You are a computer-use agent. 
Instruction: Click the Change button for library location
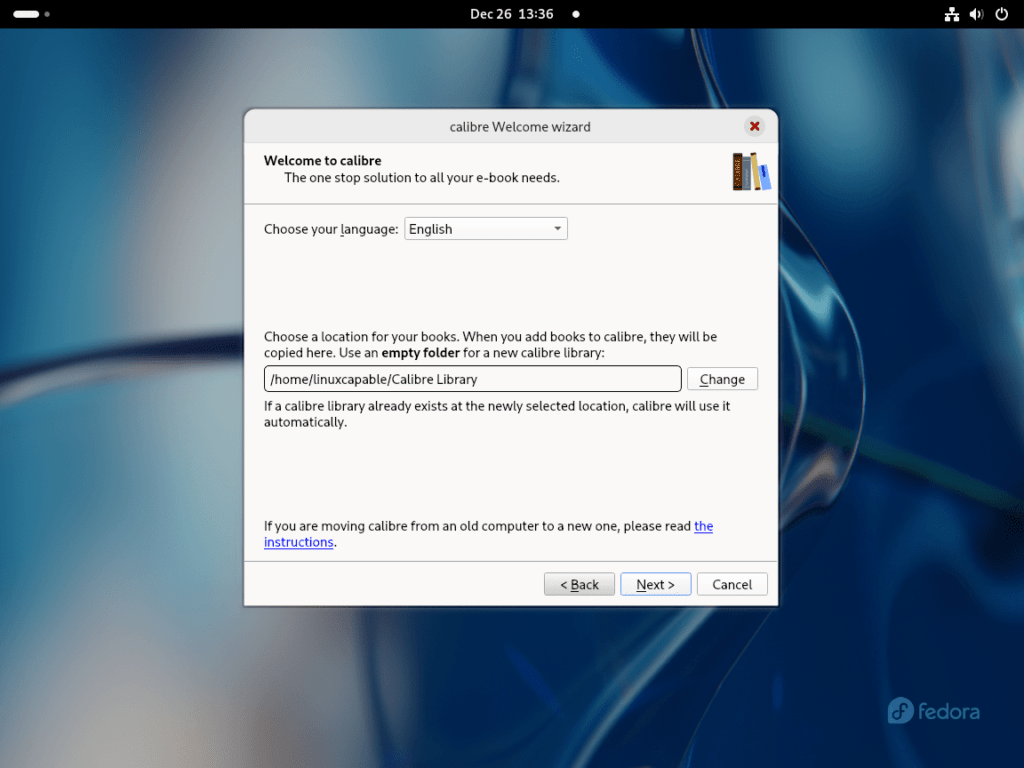tap(722, 379)
